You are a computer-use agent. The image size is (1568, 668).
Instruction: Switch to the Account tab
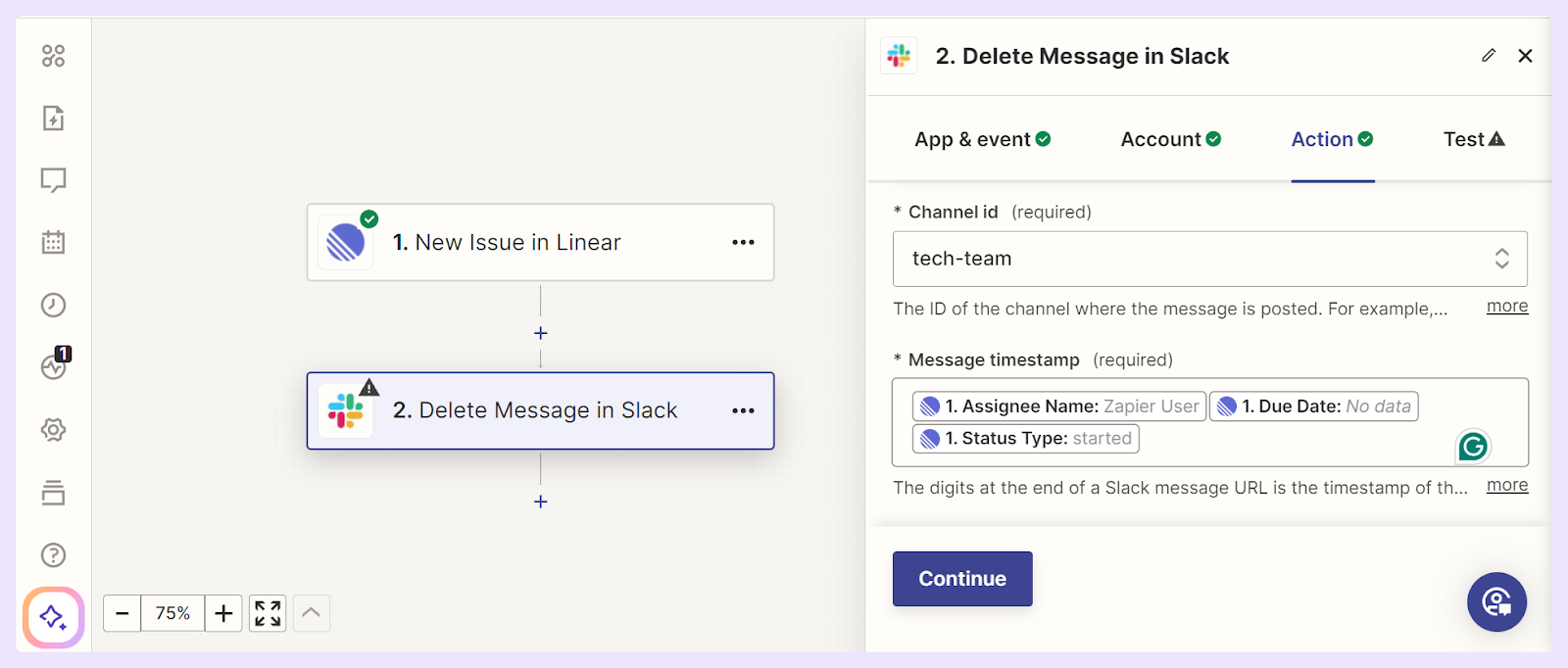[1171, 139]
